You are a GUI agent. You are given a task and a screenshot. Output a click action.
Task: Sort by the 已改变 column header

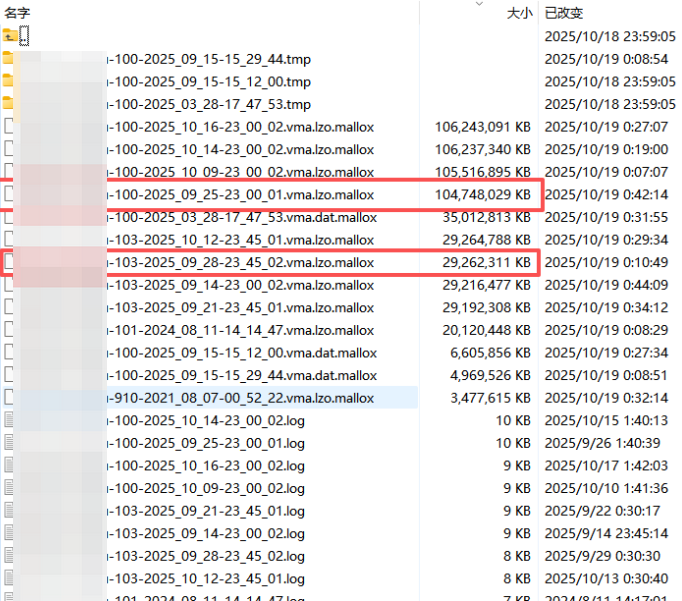(x=563, y=13)
